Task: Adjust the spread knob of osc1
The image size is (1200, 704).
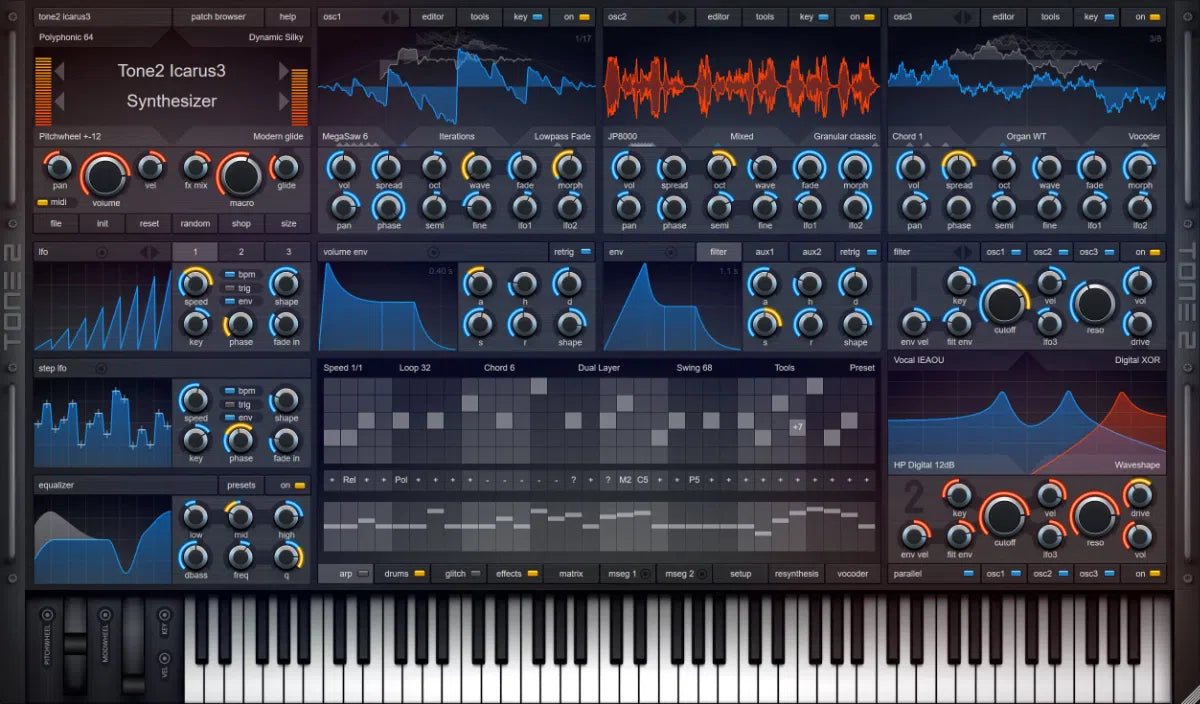Action: point(388,165)
